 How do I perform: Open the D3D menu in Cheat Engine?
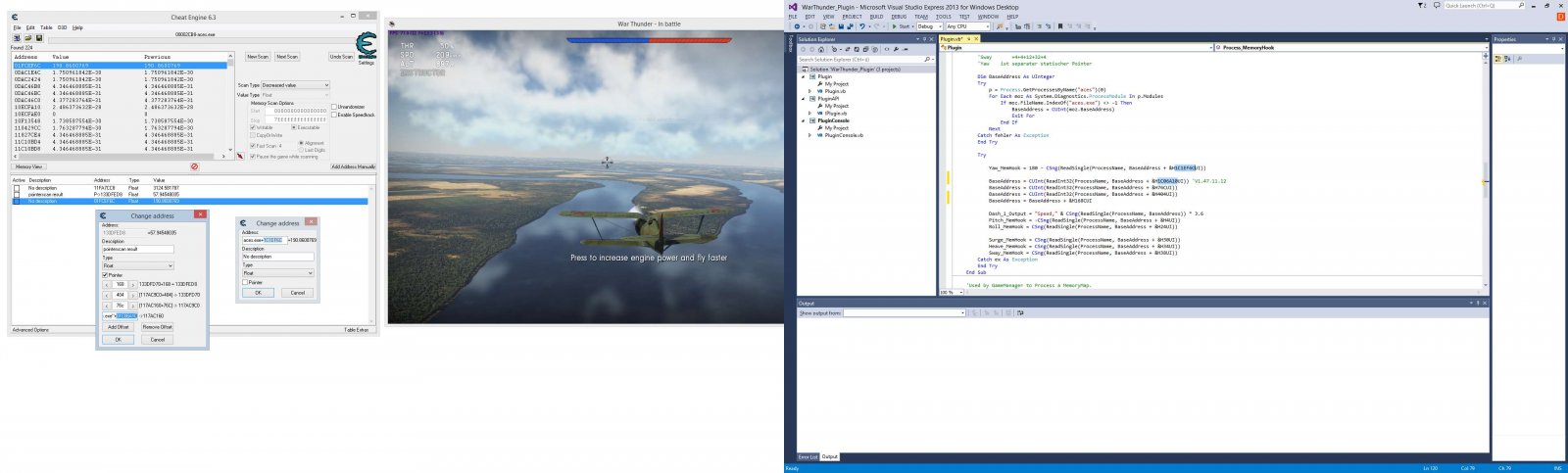click(x=63, y=27)
